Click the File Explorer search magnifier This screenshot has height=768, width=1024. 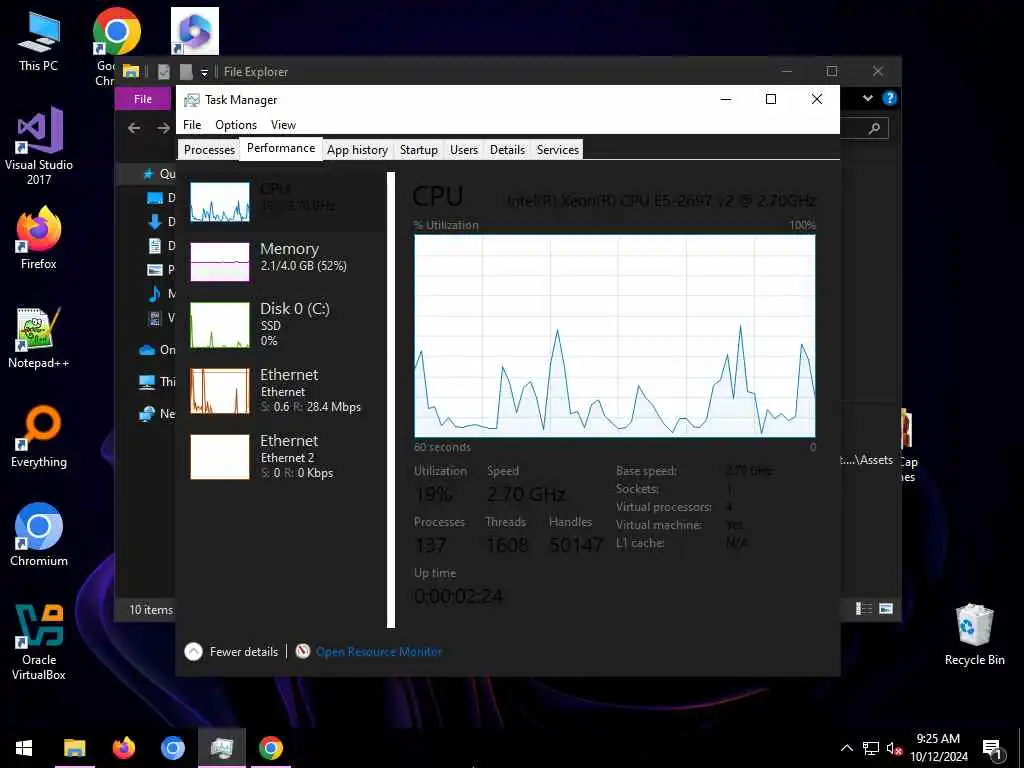tap(874, 129)
